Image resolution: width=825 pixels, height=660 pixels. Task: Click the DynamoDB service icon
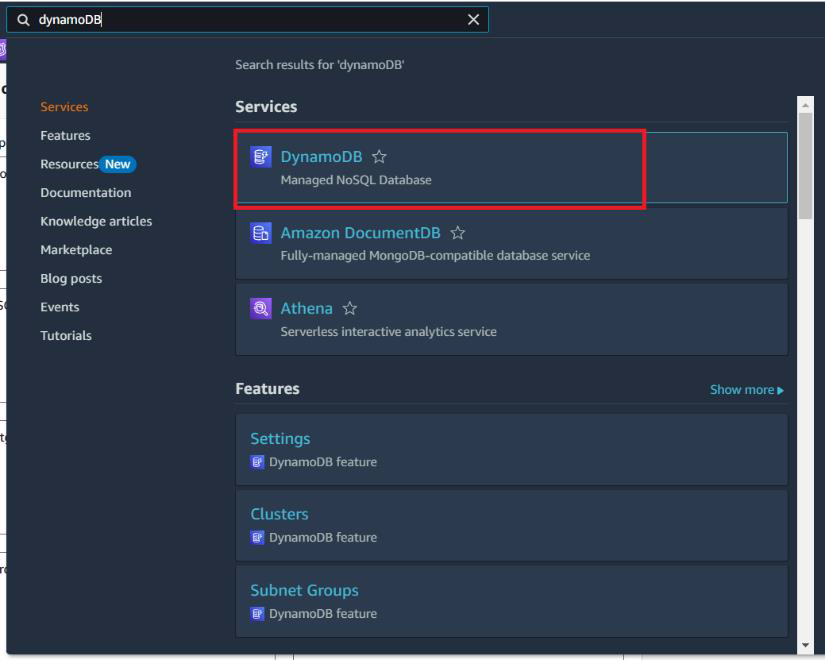(x=259, y=157)
